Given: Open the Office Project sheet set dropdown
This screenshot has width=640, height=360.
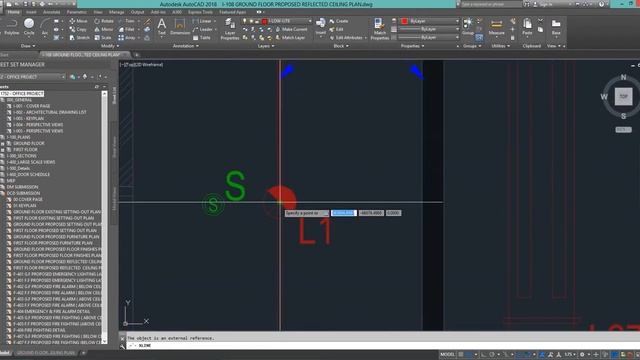Looking at the screenshot, I should pos(33,77).
